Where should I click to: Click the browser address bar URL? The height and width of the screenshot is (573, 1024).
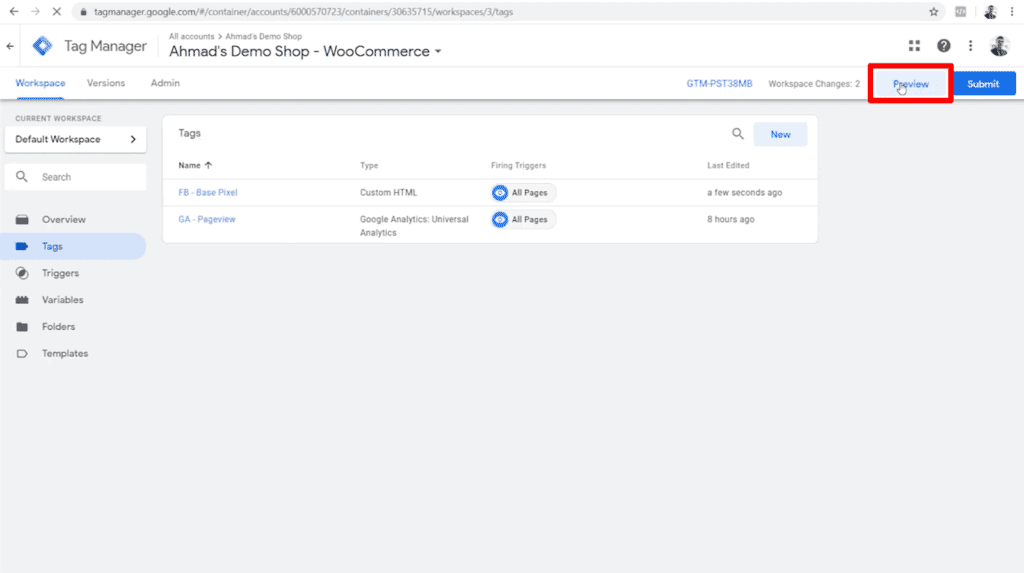[304, 12]
